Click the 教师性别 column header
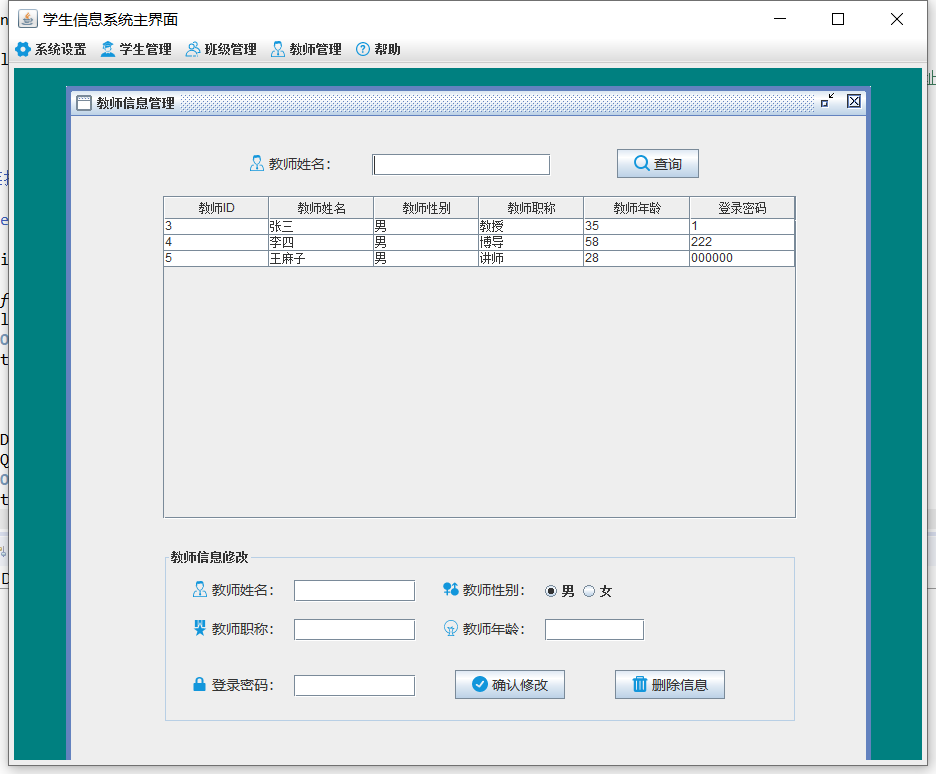This screenshot has height=774, width=936. [x=426, y=208]
